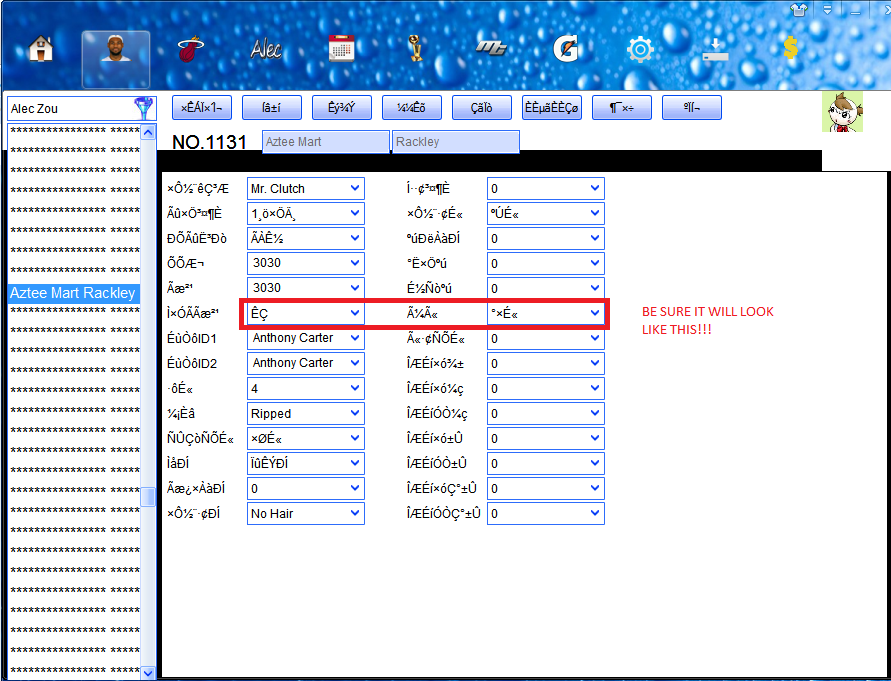Click the first name field showing Aztee Mart

(x=325, y=142)
